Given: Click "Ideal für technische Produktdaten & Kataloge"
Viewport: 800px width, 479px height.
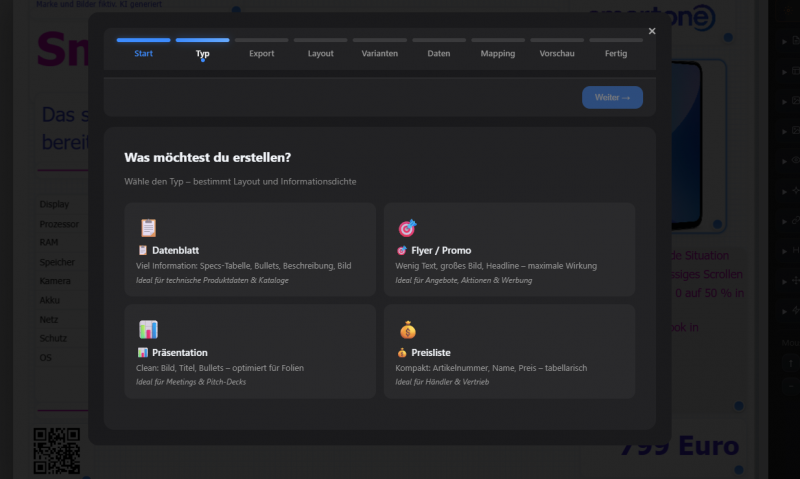Looking at the screenshot, I should (212, 280).
